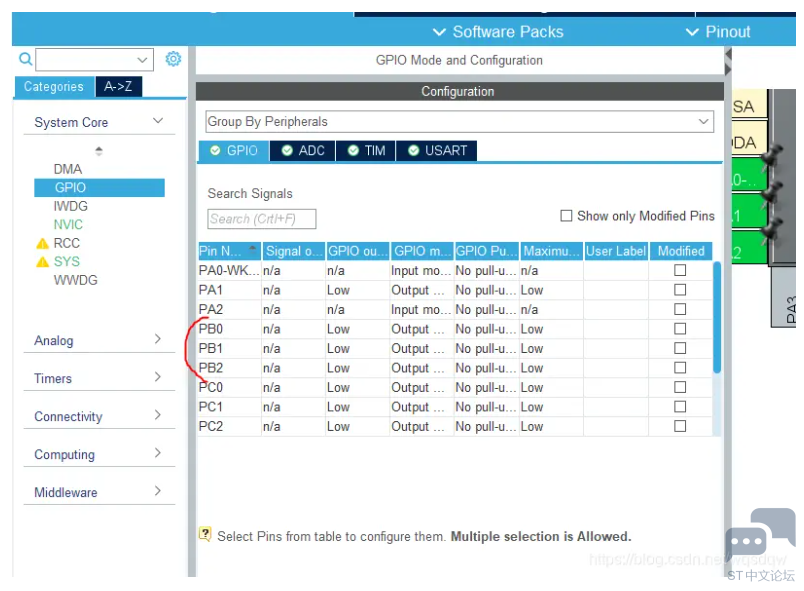Check Modified box for PC1 row
This screenshot has height=591, width=804.
pyautogui.click(x=680, y=406)
